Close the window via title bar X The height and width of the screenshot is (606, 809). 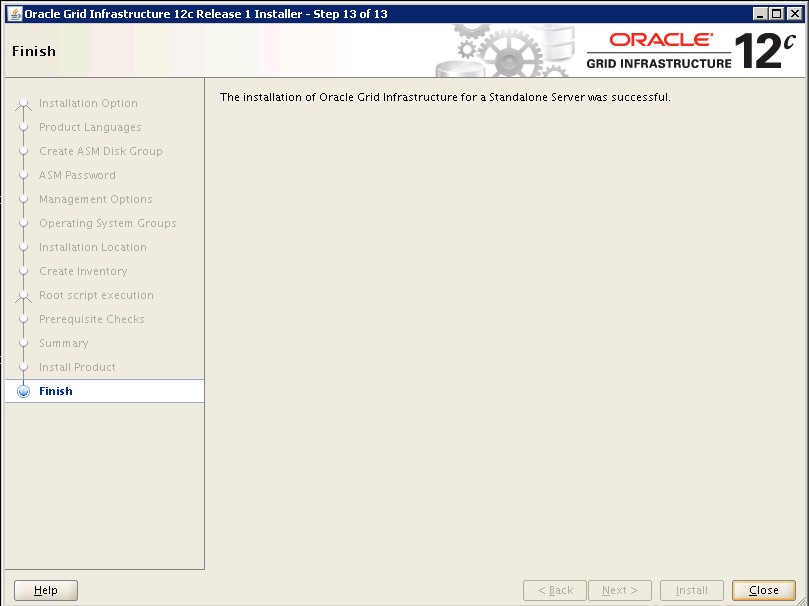click(795, 14)
